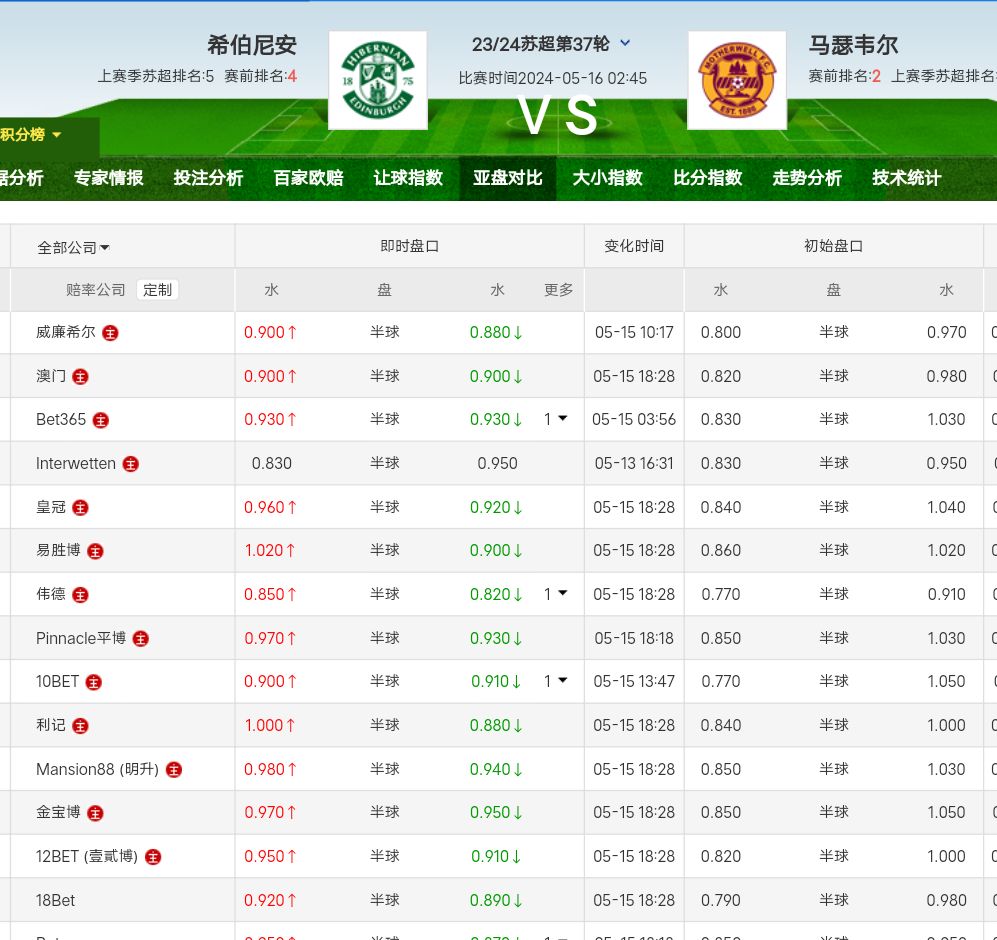The image size is (997, 940).
Task: Open the 技术统计 tab
Action: click(x=906, y=178)
